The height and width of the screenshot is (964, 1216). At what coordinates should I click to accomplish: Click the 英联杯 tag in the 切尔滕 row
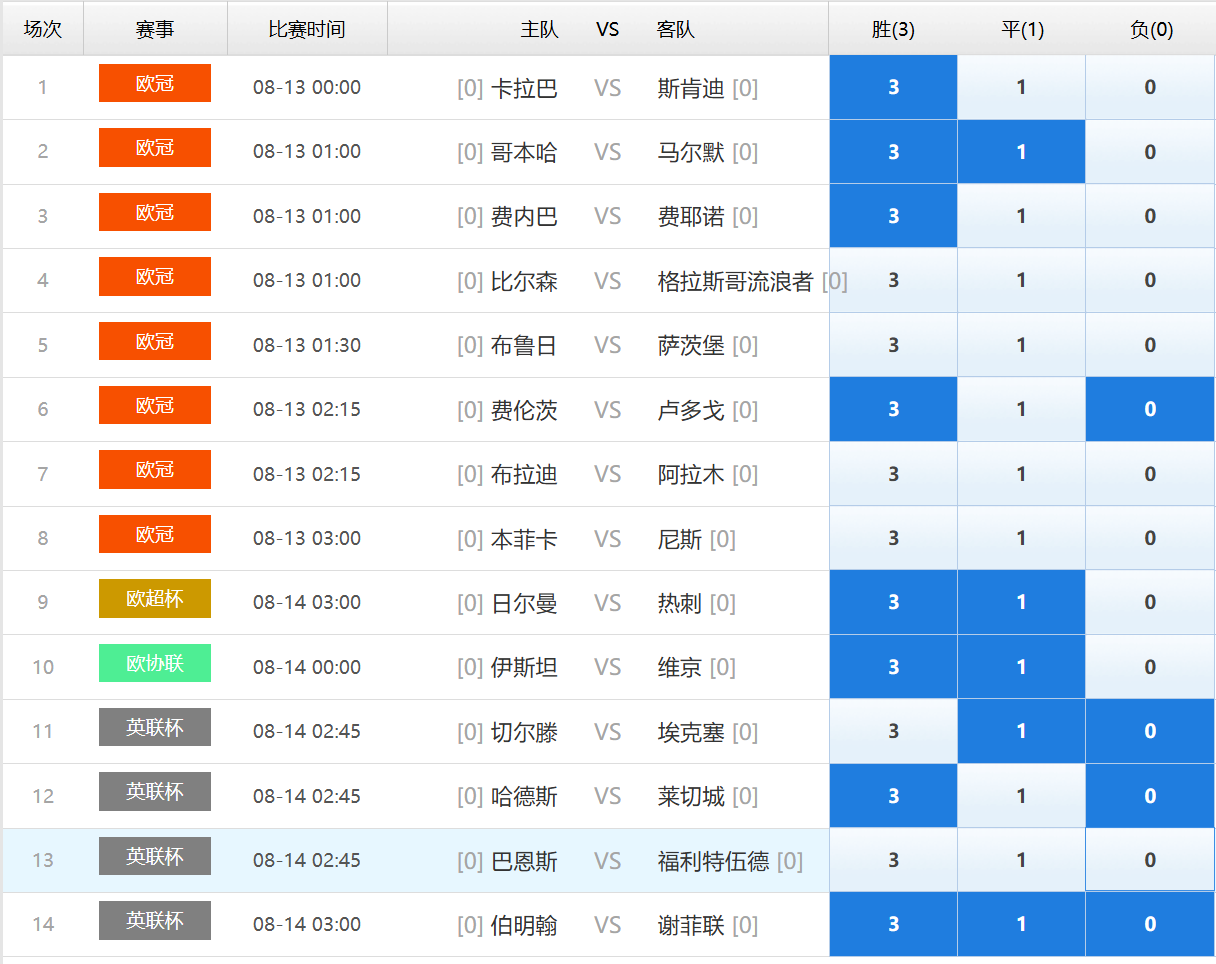pyautogui.click(x=155, y=727)
